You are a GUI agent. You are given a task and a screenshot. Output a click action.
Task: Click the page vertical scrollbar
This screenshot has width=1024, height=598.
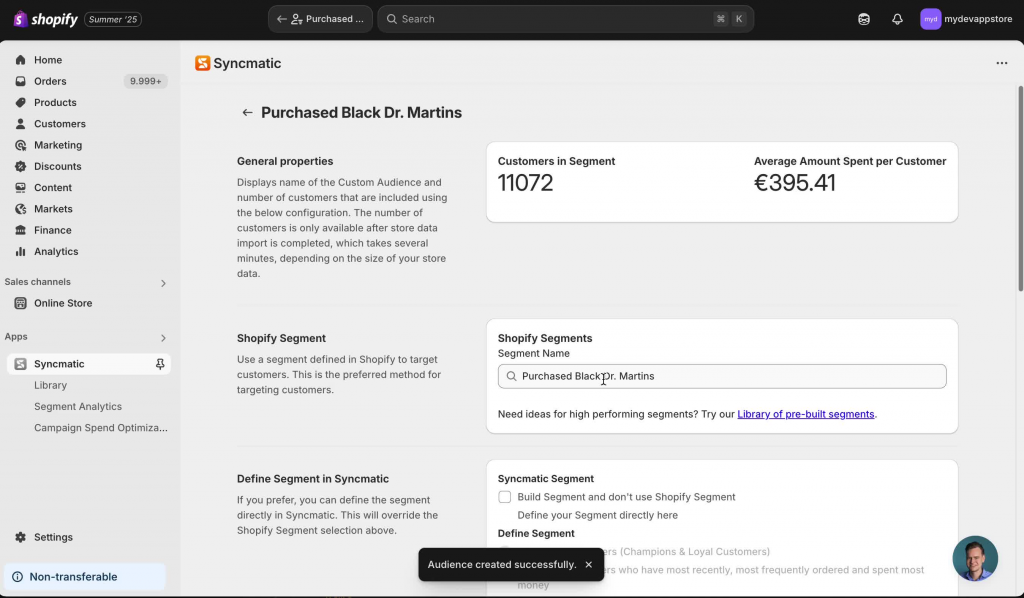[1020, 189]
